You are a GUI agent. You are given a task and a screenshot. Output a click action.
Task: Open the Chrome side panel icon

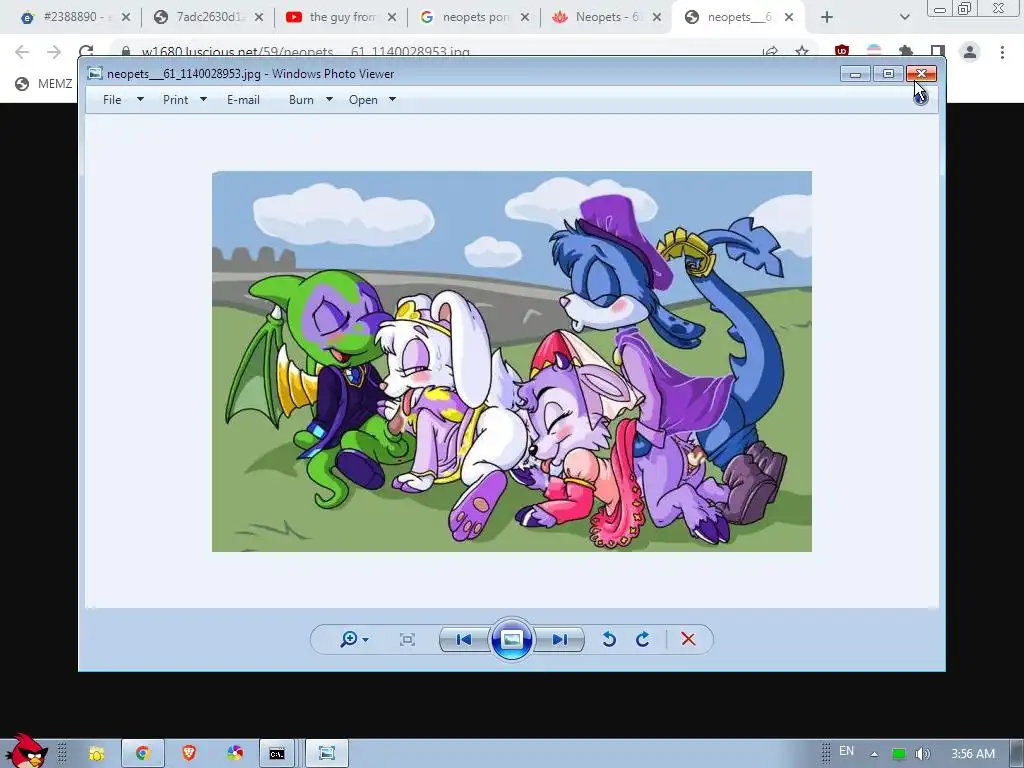point(938,51)
